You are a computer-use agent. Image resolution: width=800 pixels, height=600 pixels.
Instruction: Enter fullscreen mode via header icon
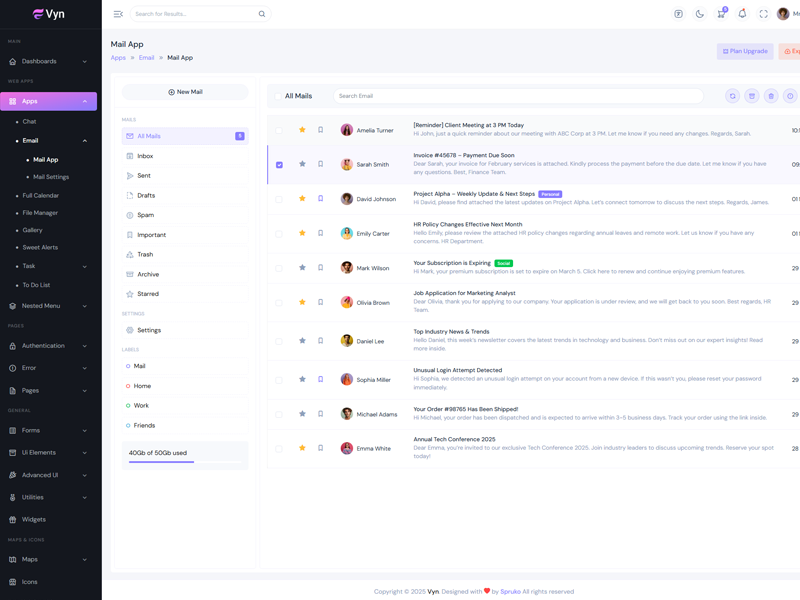pyautogui.click(x=763, y=14)
